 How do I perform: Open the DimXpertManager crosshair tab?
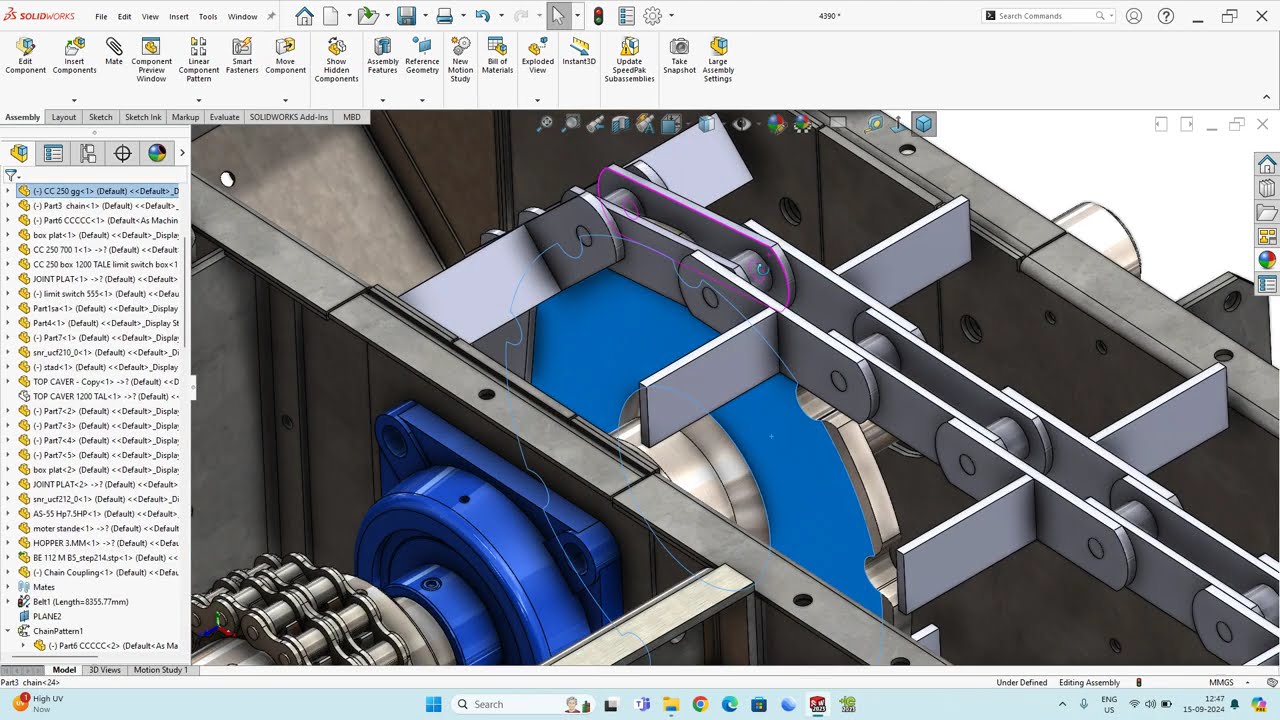click(x=123, y=153)
